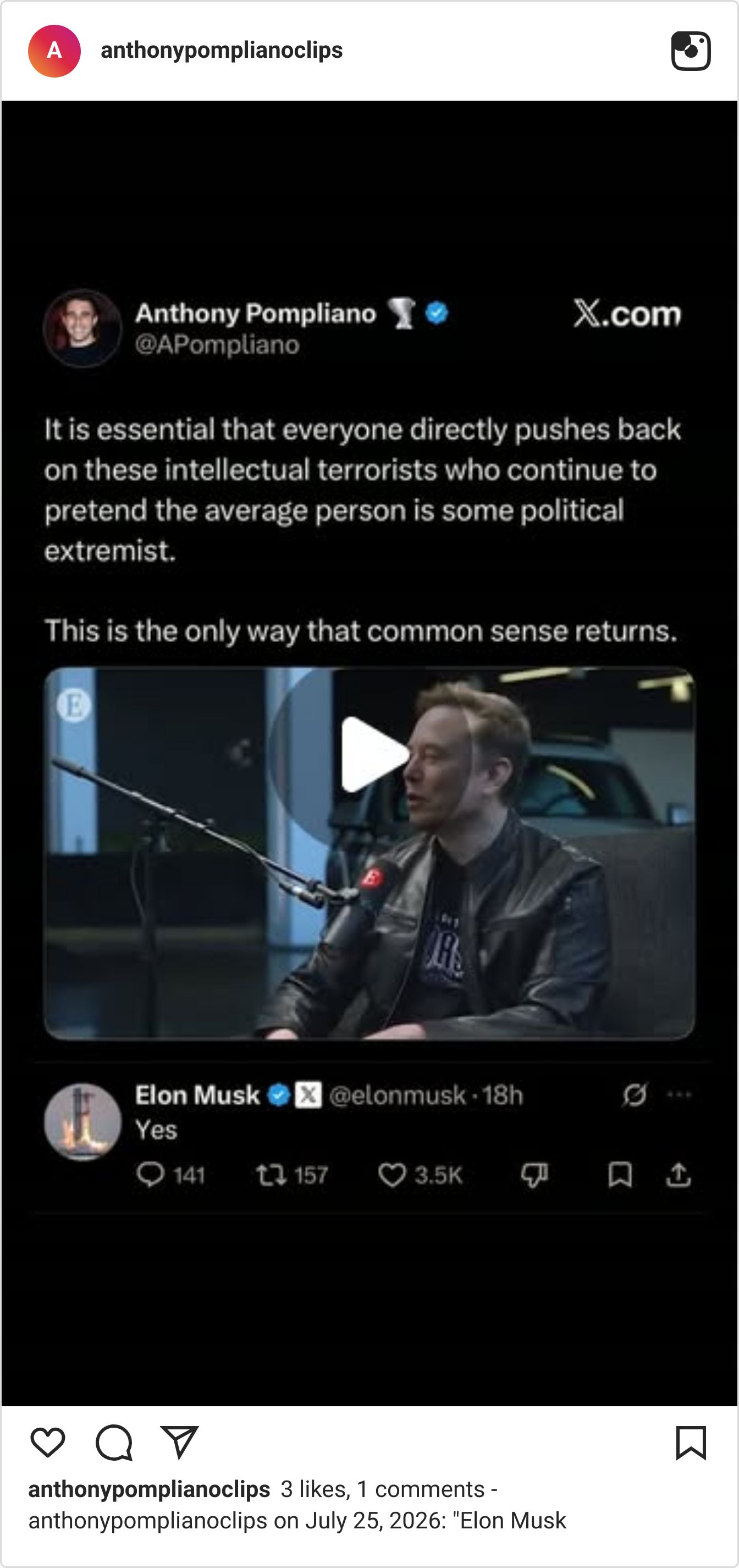This screenshot has height=1568, width=739.
Task: Open anthonypomplianoclips profile avatar
Action: click(x=54, y=51)
